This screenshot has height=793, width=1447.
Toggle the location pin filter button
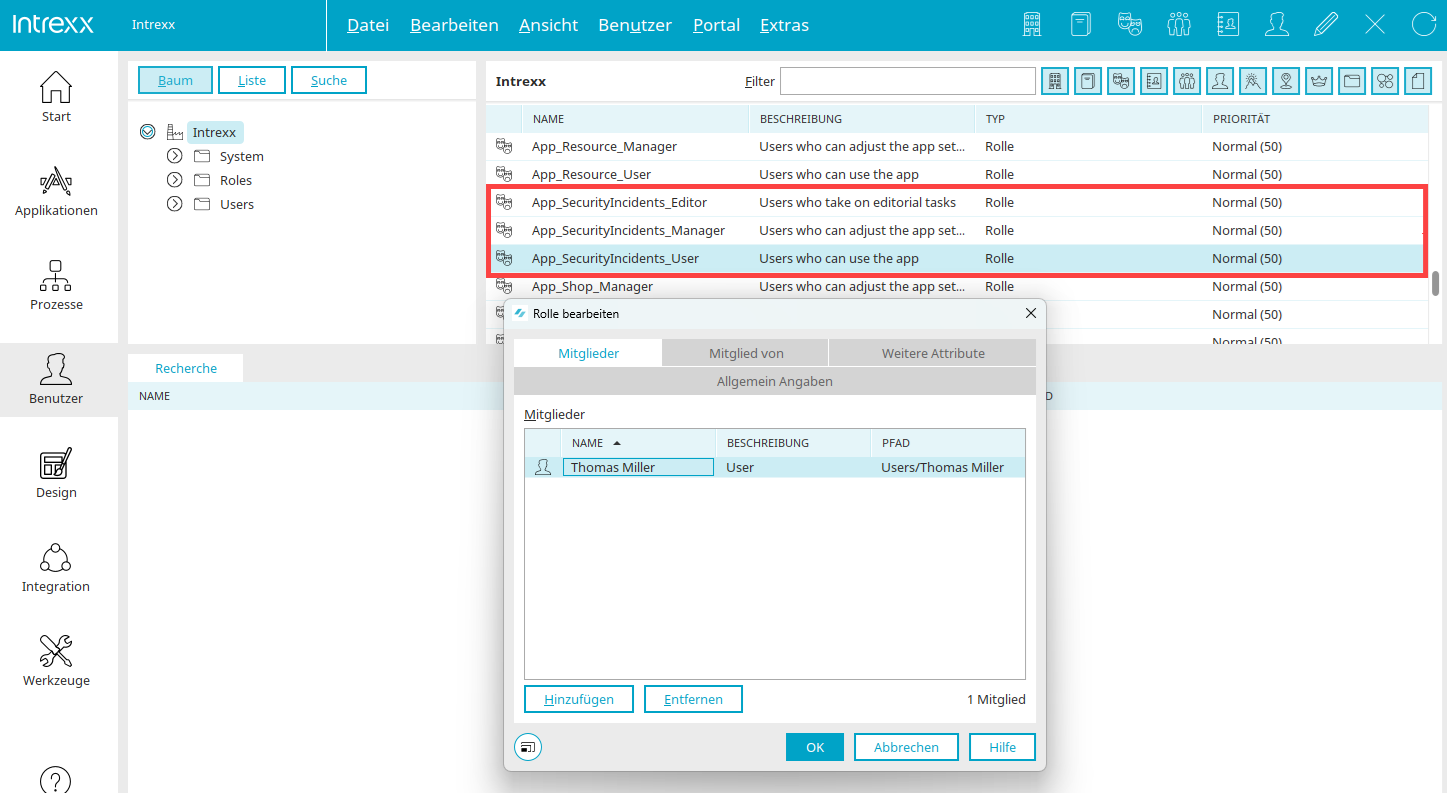pos(1286,81)
